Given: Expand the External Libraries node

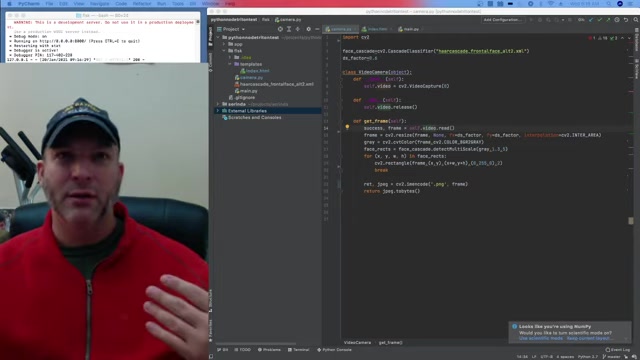Looking at the screenshot, I should pyautogui.click(x=218, y=111).
